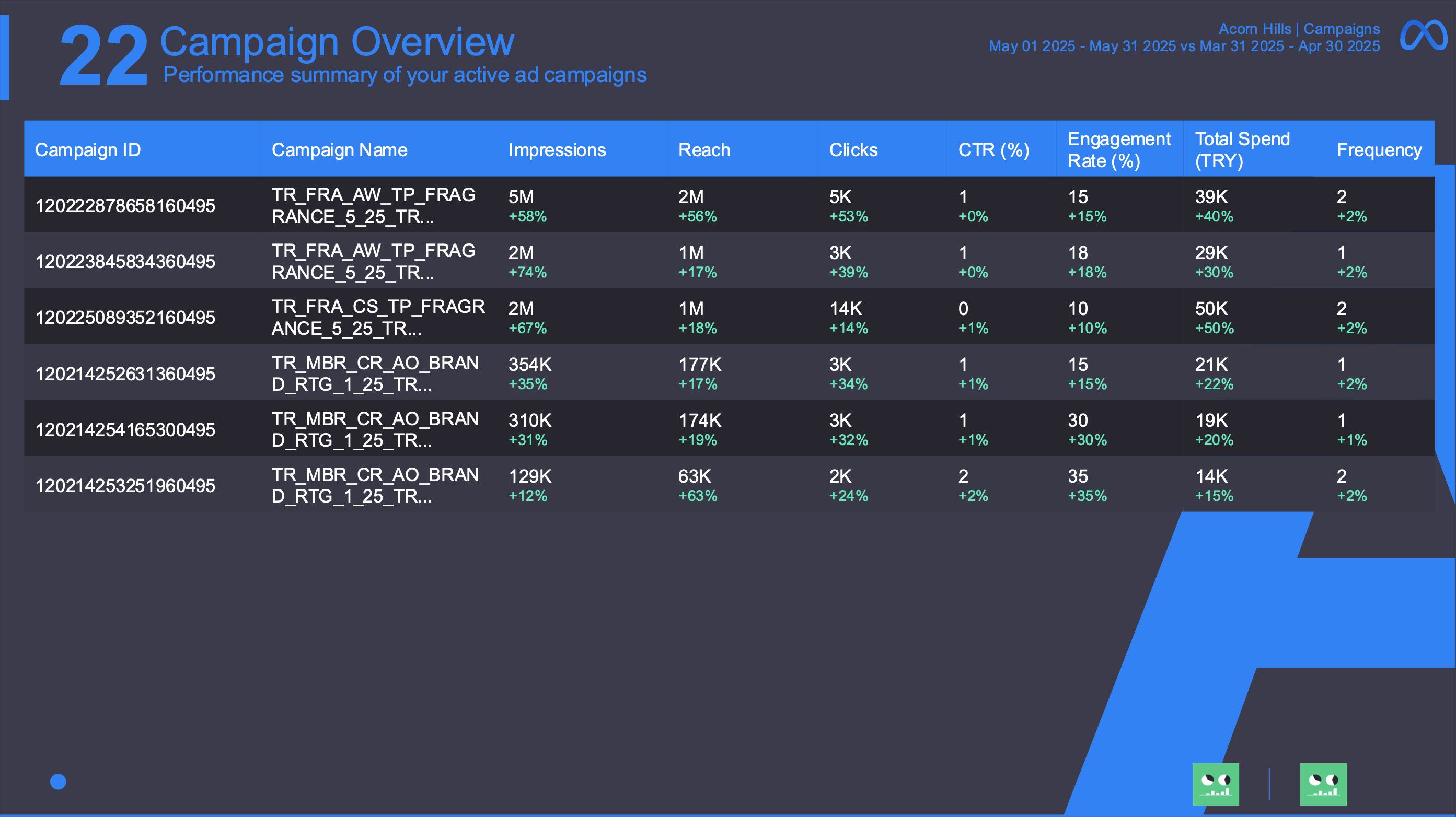This screenshot has width=1456, height=817.
Task: Click the 14K total spend value
Action: (x=1211, y=476)
